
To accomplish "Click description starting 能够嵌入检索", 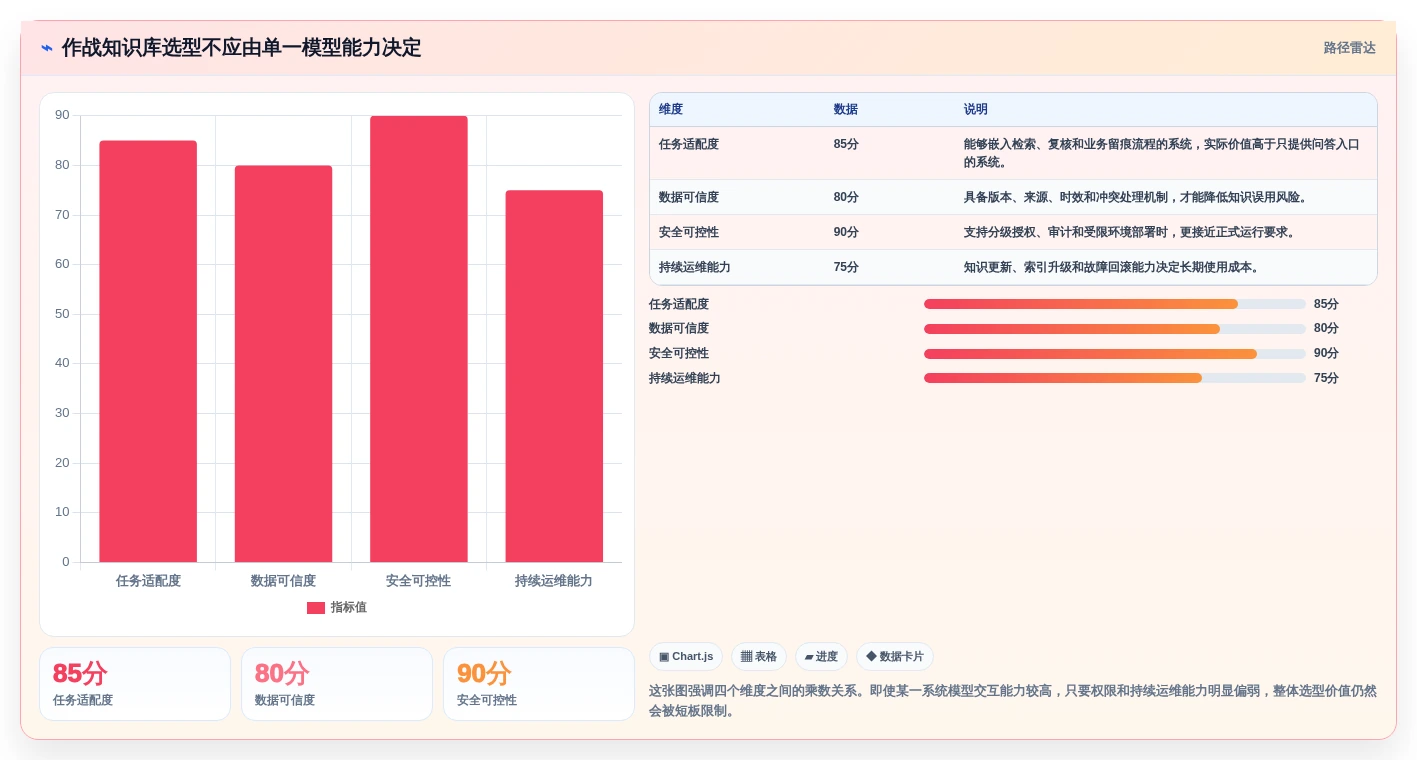I will tap(1162, 153).
